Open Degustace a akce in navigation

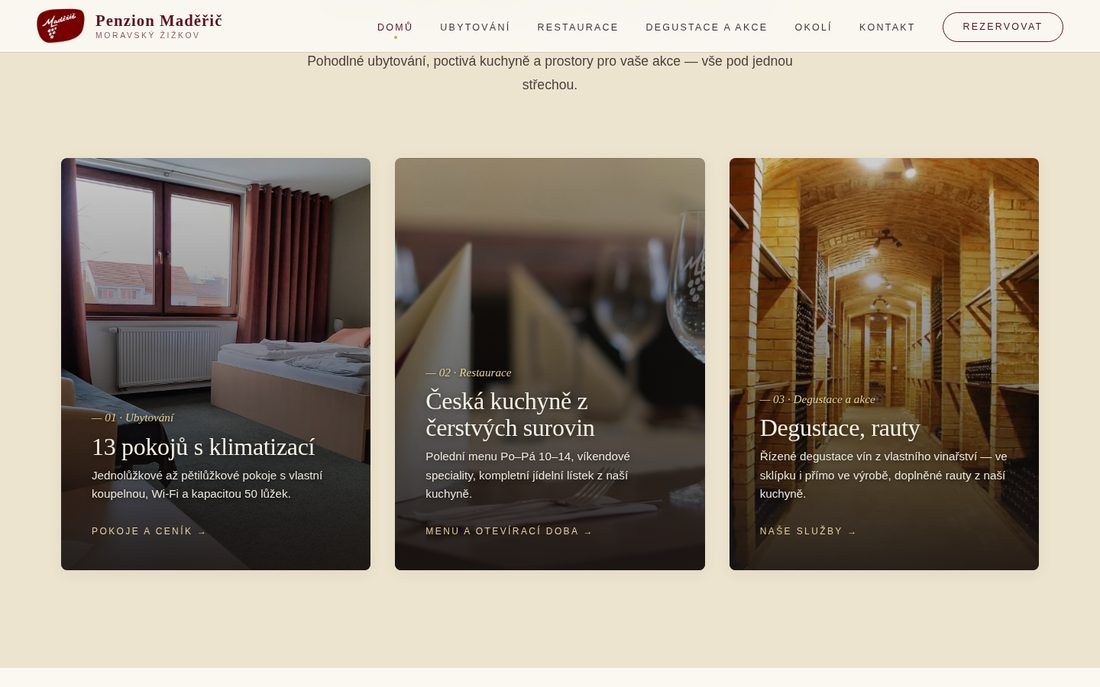click(706, 27)
